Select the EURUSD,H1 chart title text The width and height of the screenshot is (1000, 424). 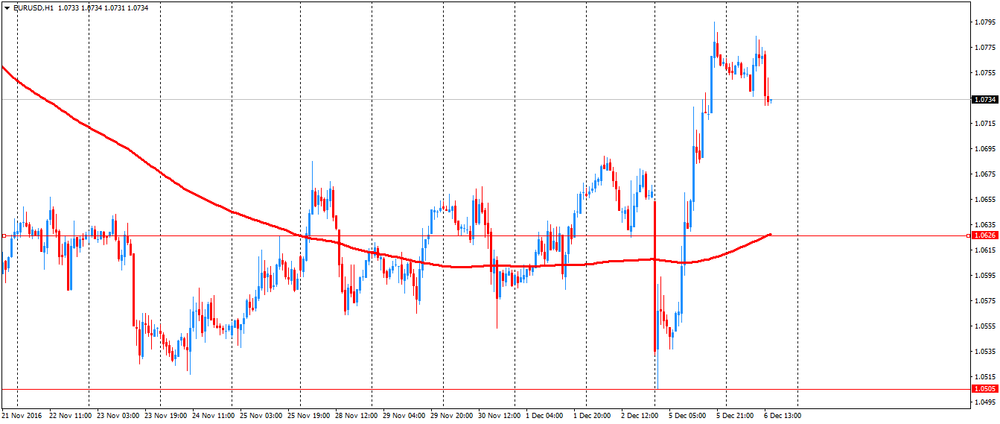(x=33, y=8)
